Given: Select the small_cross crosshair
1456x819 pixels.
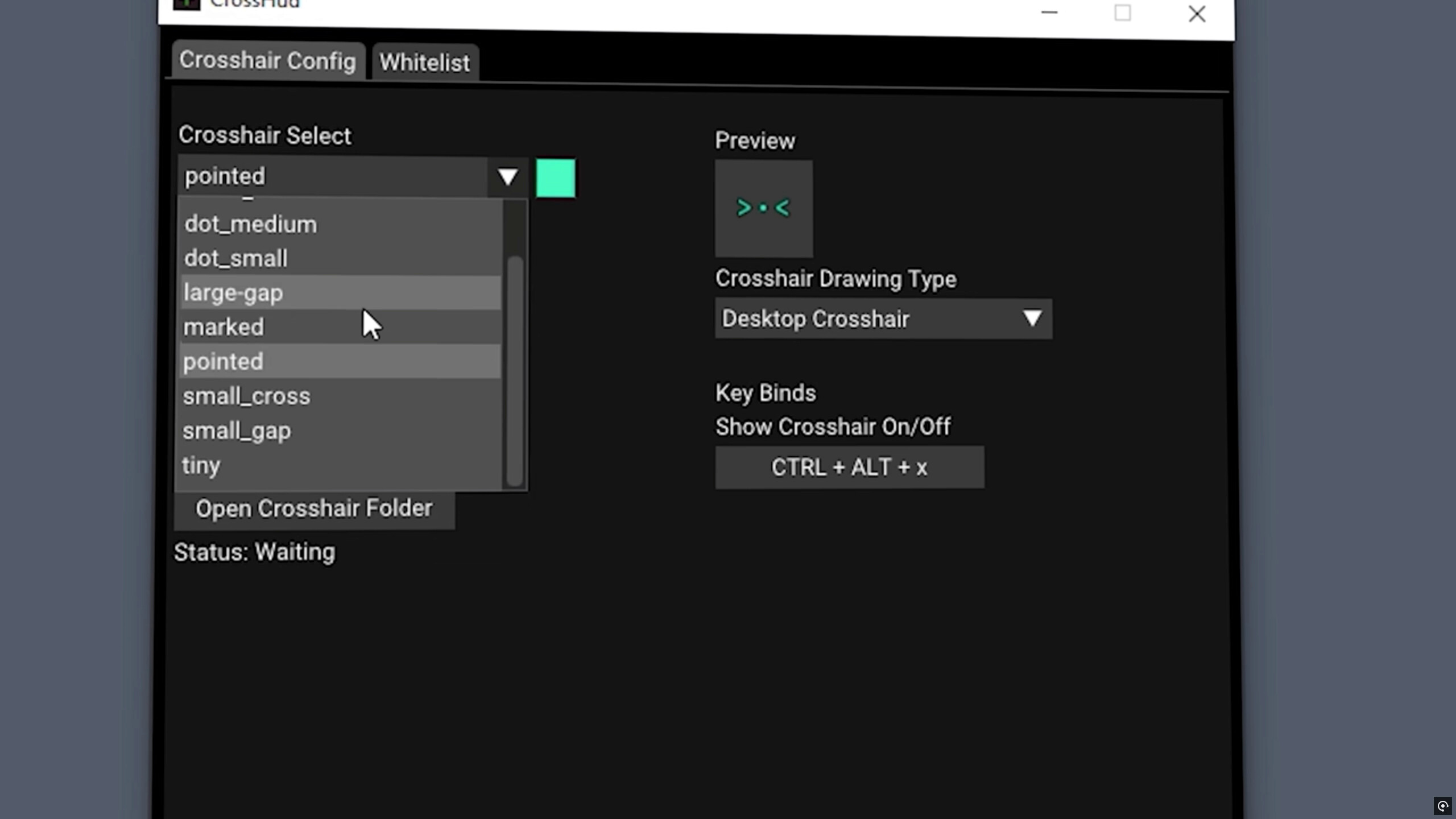Looking at the screenshot, I should 246,395.
